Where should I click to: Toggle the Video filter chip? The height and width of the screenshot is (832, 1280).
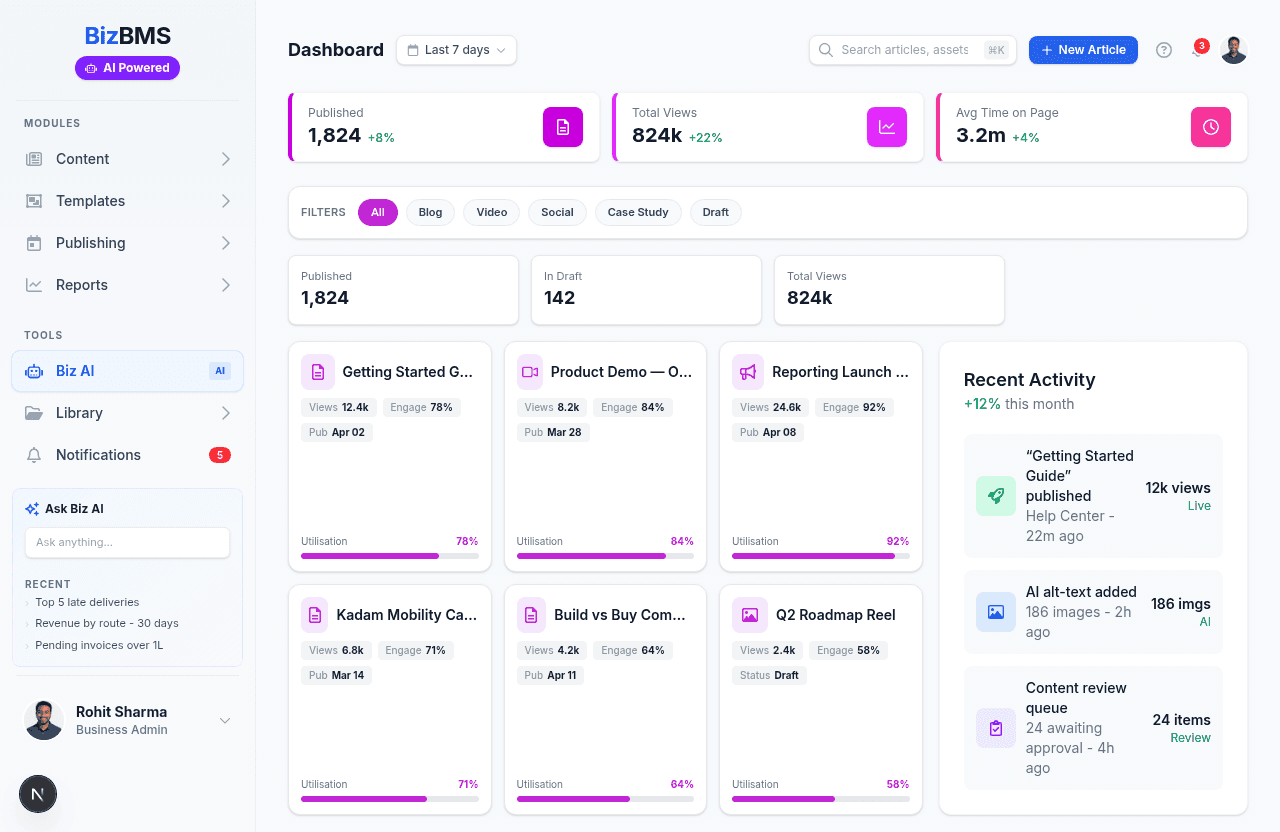click(x=491, y=212)
